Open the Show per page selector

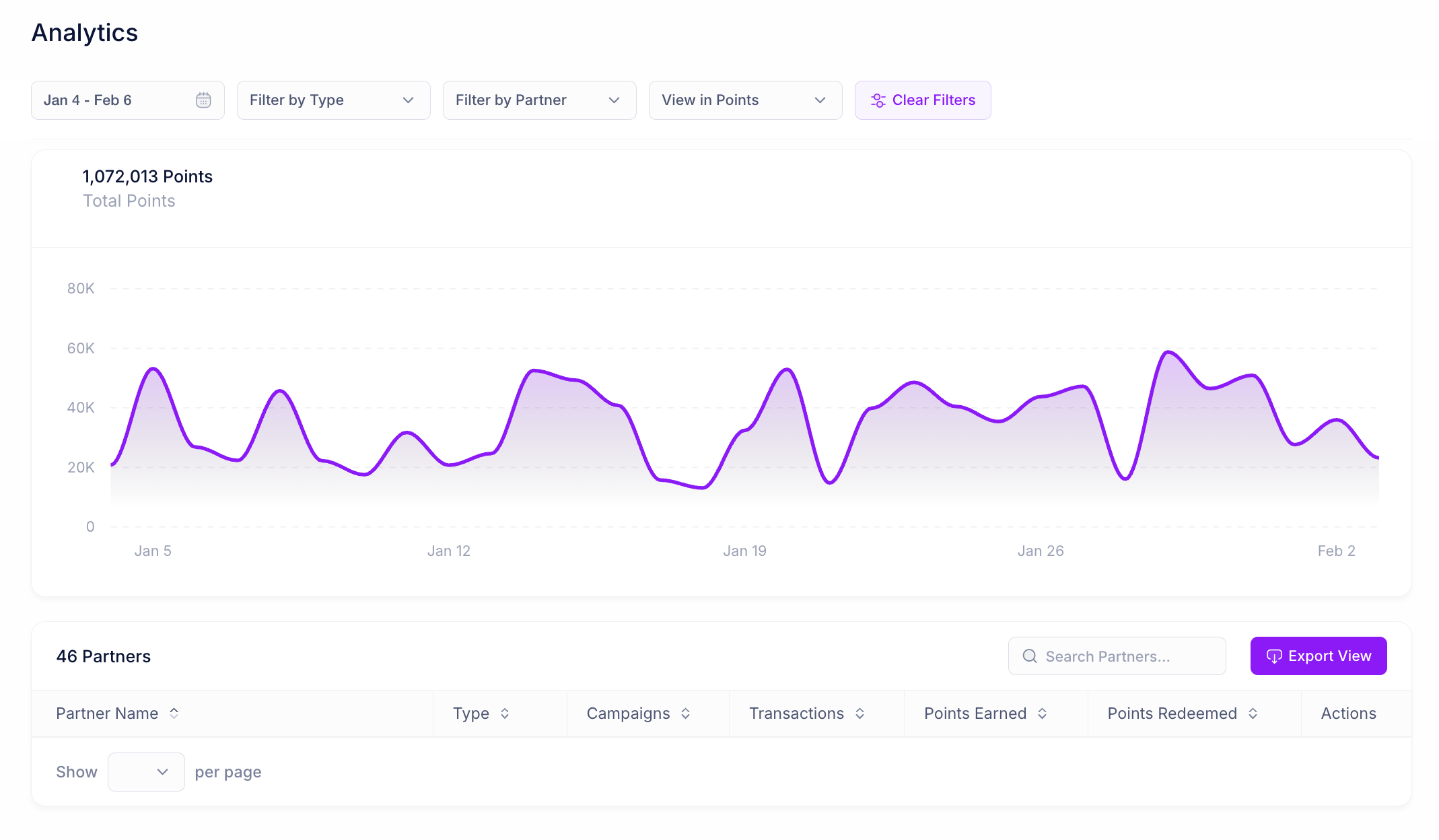pyautogui.click(x=146, y=771)
